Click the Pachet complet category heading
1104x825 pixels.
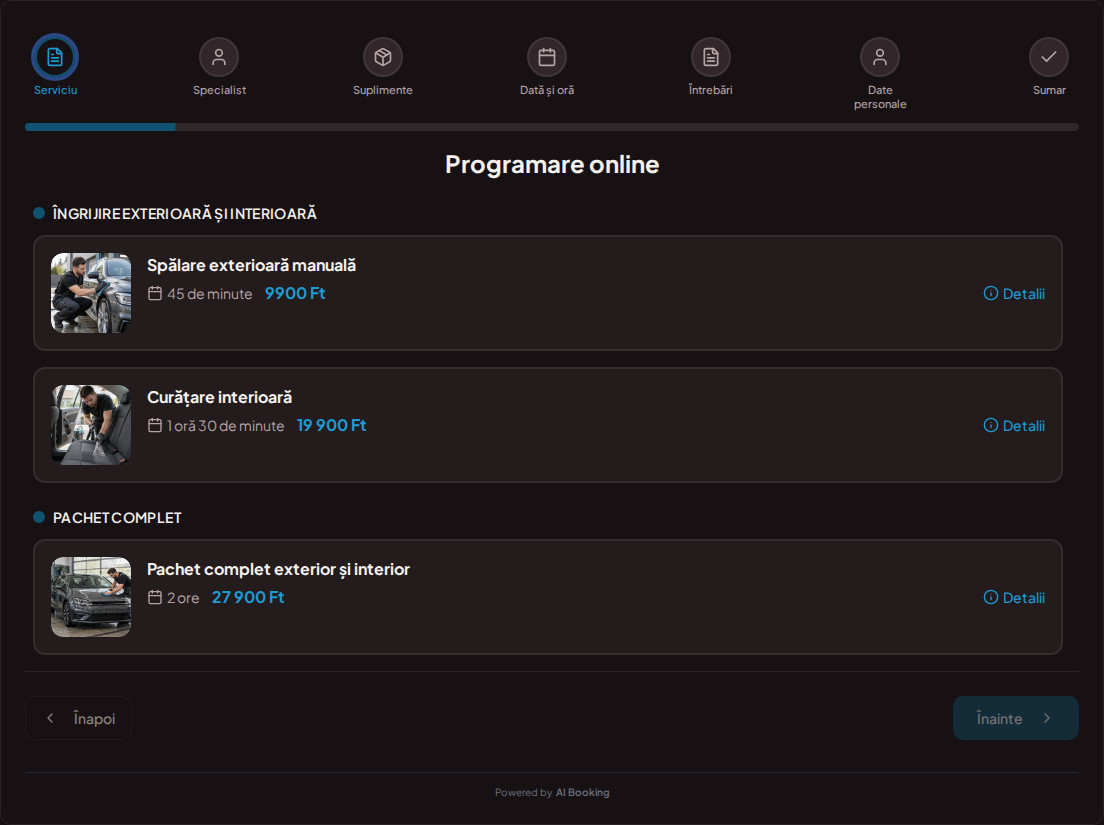click(117, 518)
